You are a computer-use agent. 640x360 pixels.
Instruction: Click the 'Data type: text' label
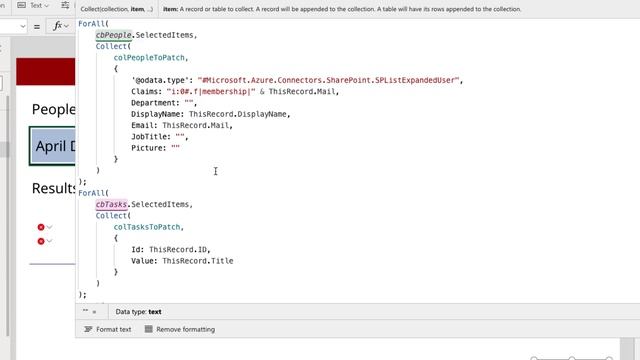[x=138, y=312]
